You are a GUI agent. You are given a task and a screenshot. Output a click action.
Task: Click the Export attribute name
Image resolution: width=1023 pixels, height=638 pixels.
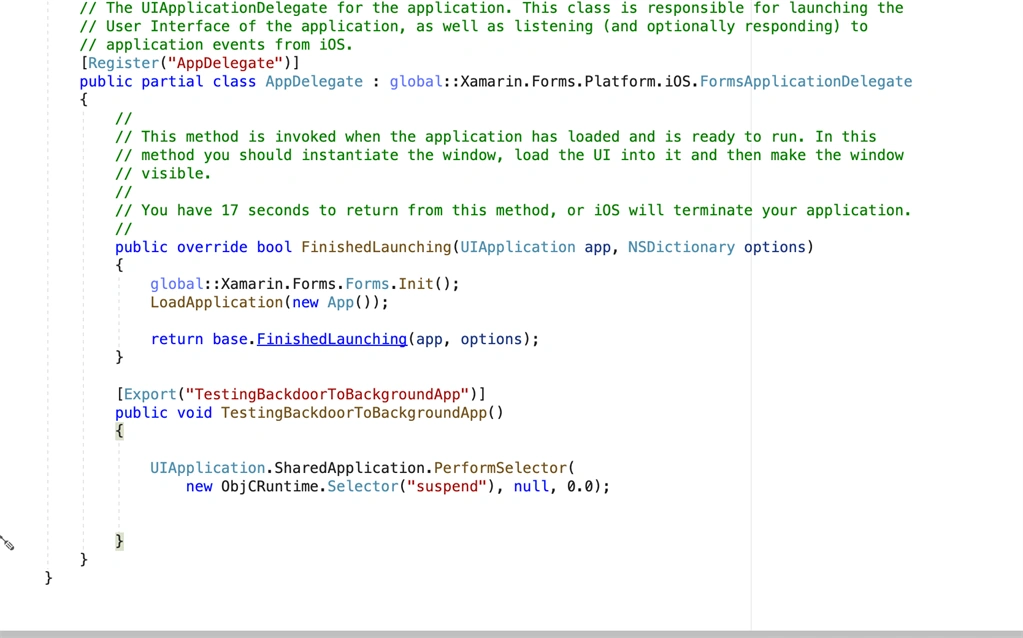pyautogui.click(x=150, y=395)
